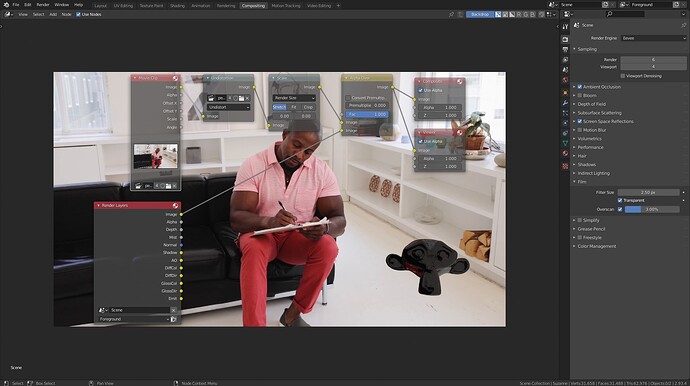This screenshot has height=386, width=690.
Task: Click the Movie Clip node preview icon
Action: tap(175, 78)
